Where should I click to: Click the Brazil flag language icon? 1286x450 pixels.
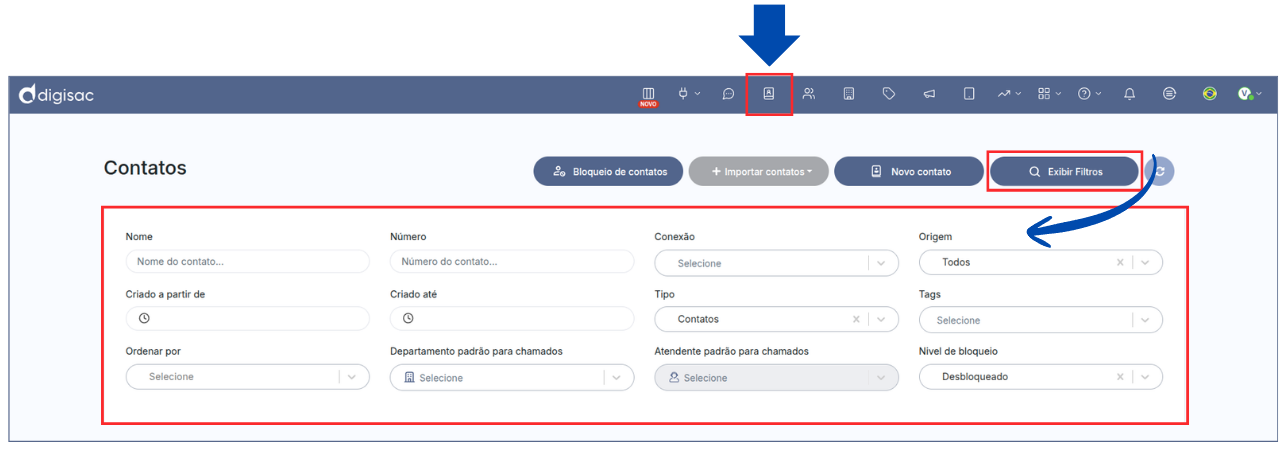(x=1210, y=94)
